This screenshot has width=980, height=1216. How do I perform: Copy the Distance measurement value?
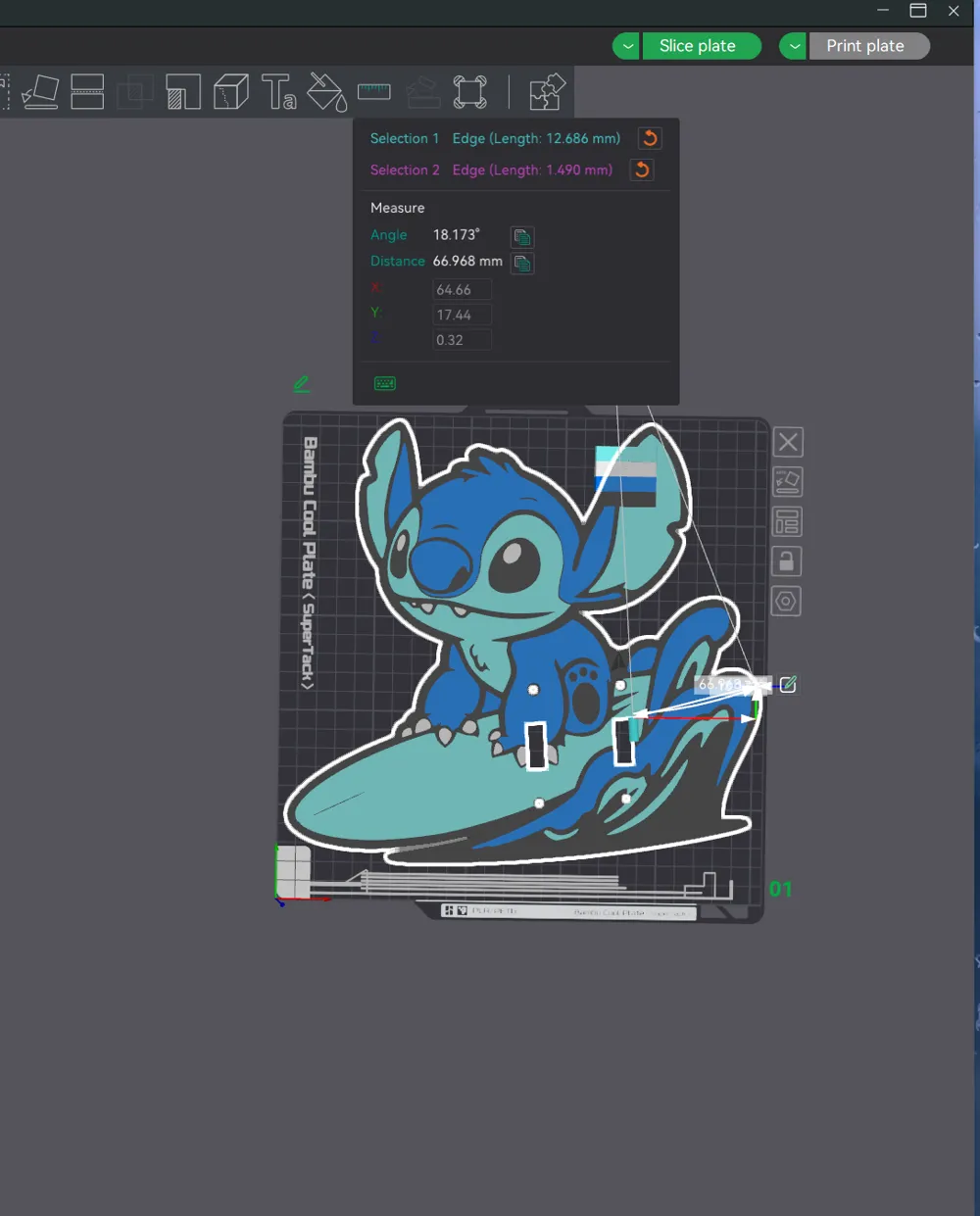[x=522, y=263]
